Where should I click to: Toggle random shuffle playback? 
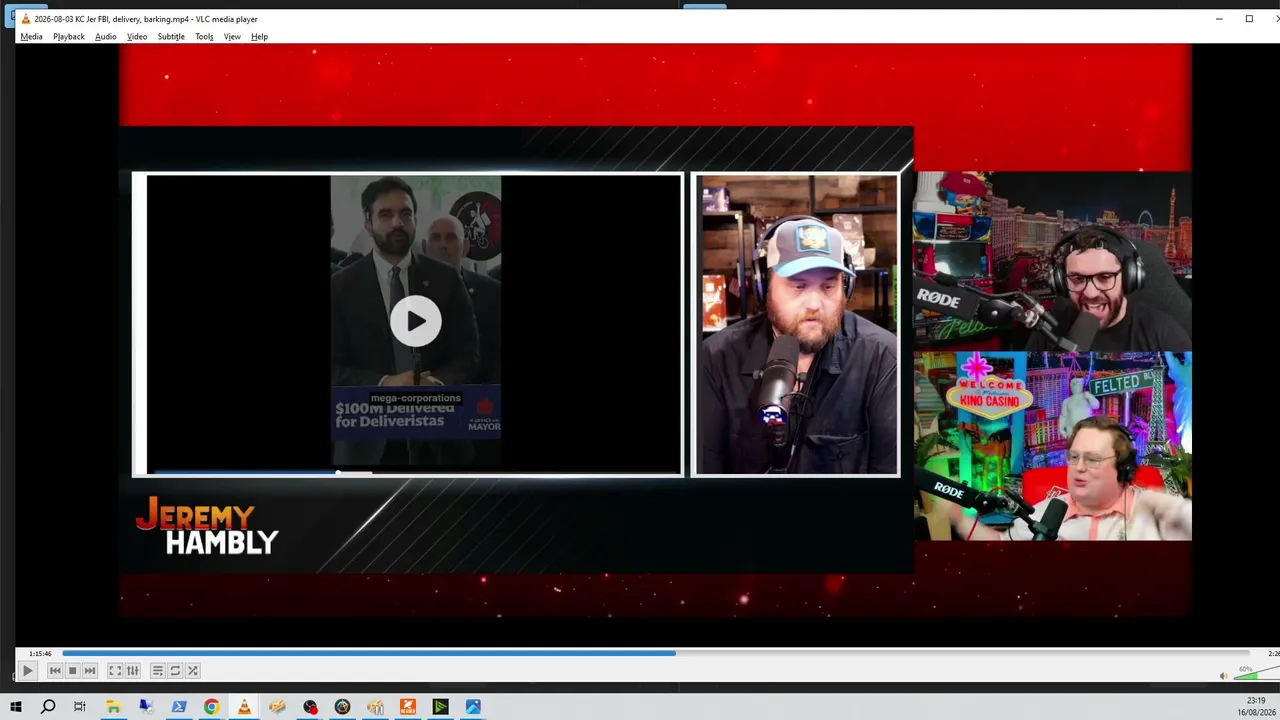pos(193,671)
